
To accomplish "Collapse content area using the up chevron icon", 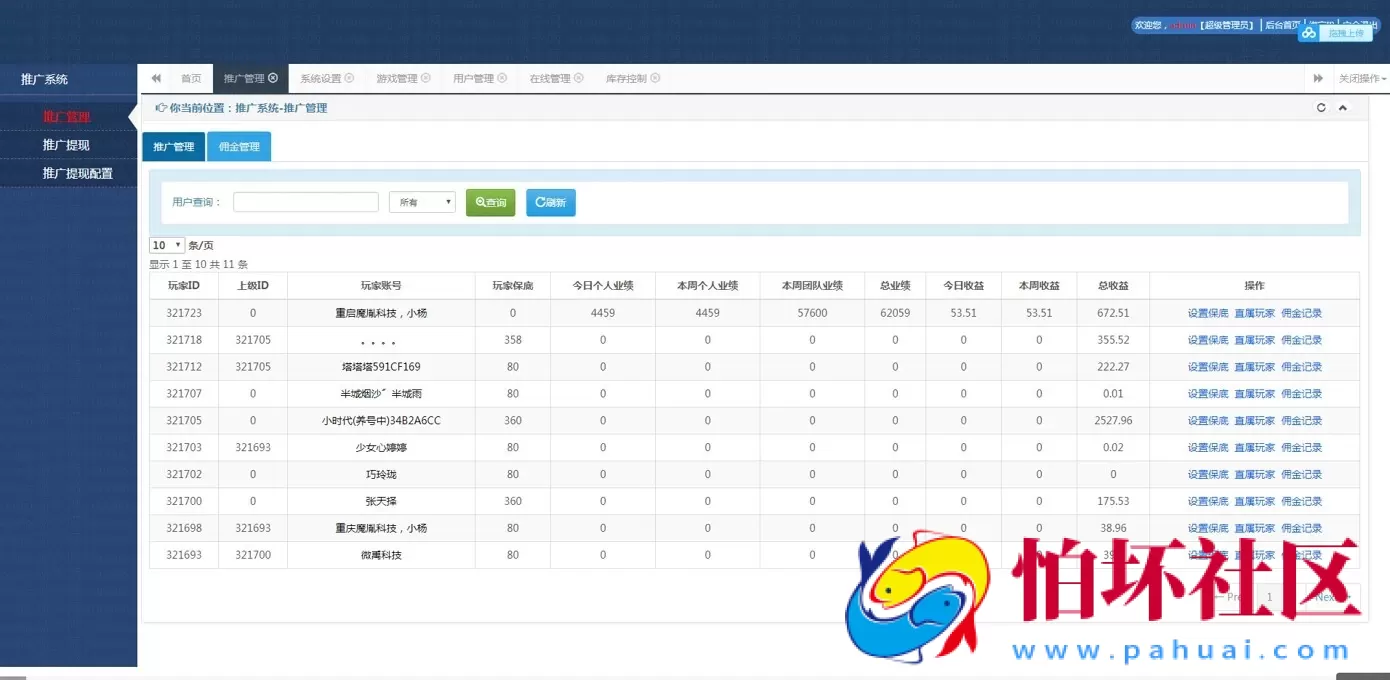I will point(1343,107).
